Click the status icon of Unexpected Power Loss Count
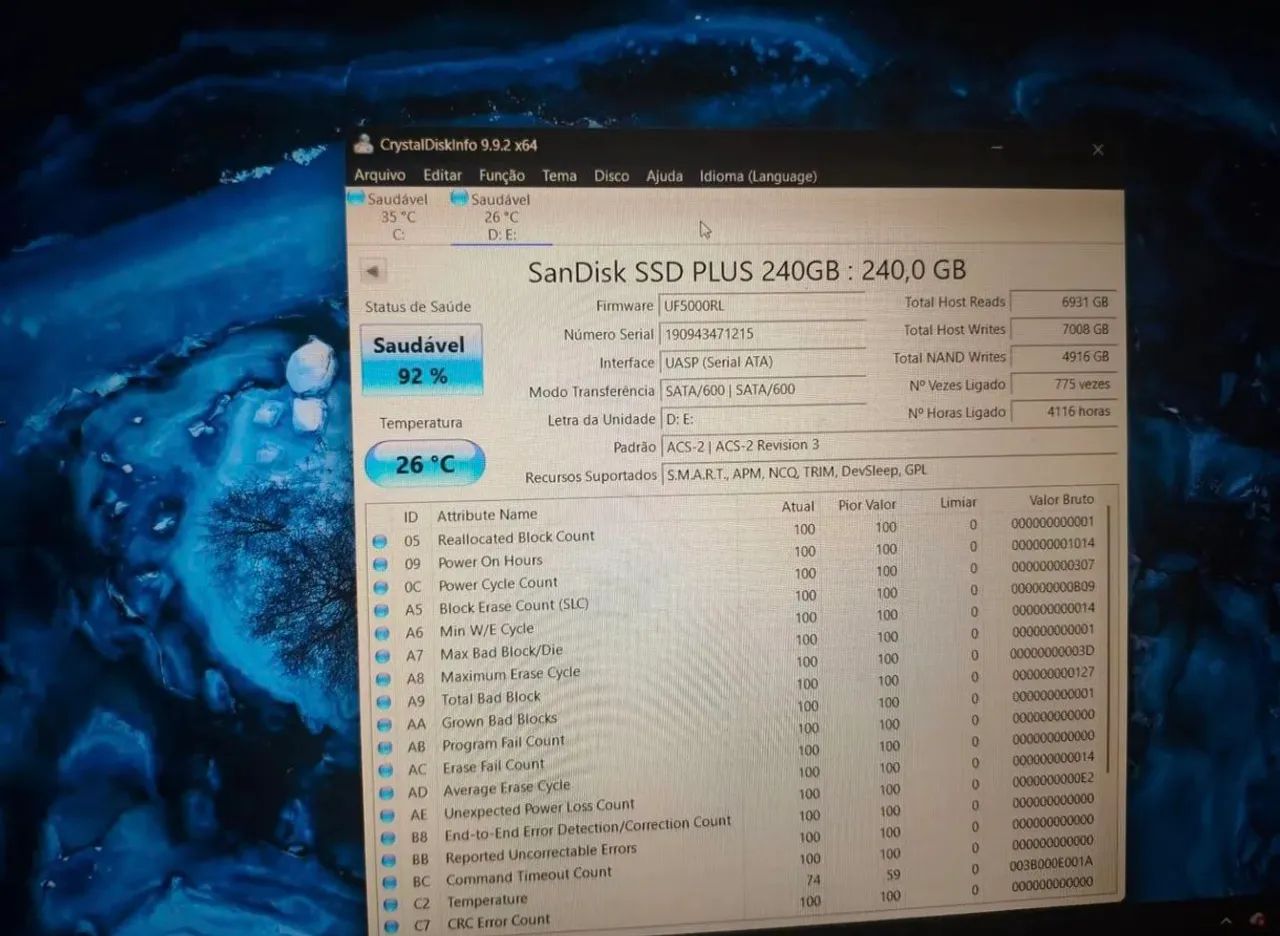The height and width of the screenshot is (936, 1280). (387, 815)
